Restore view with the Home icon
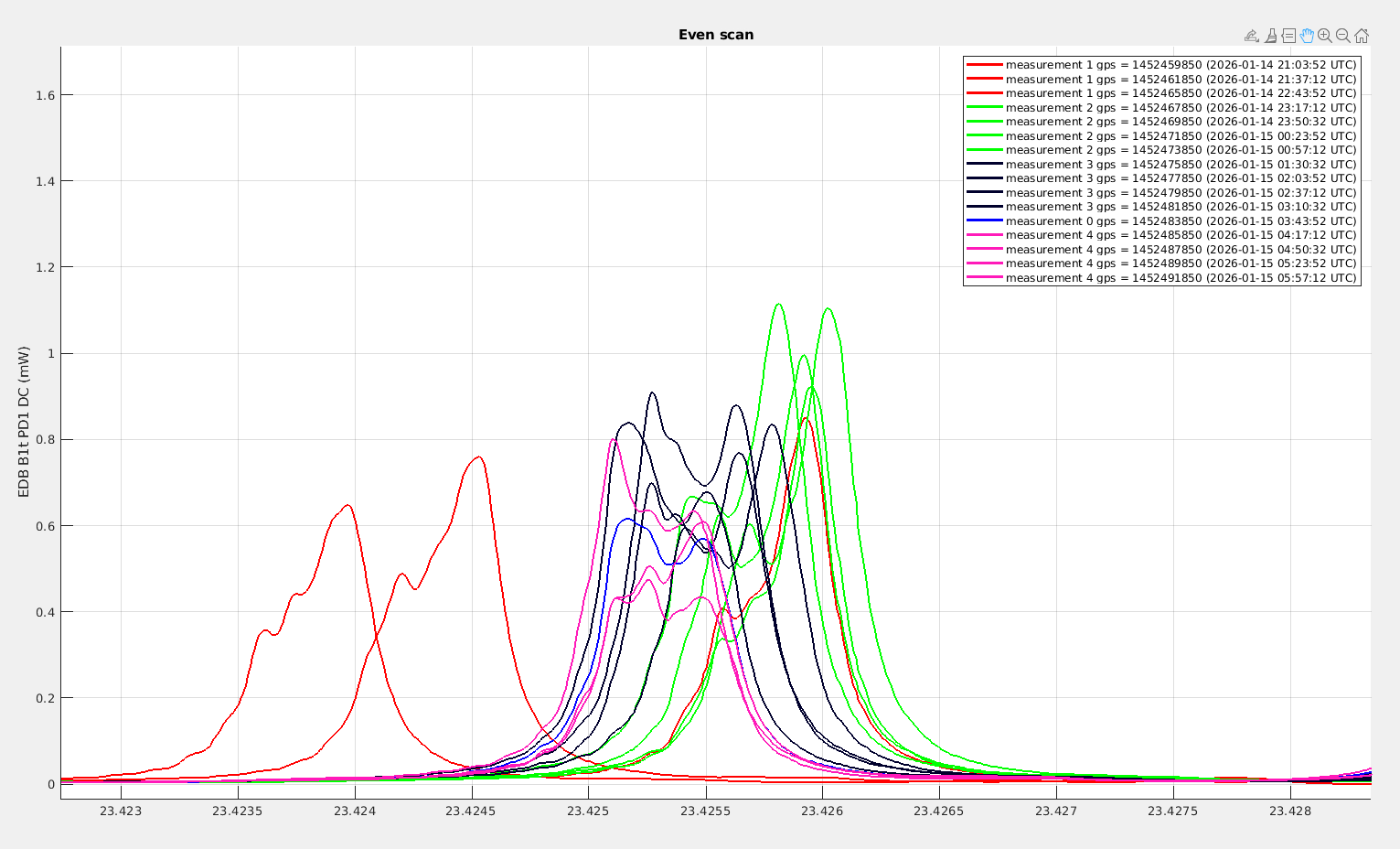1400x849 pixels. [x=1361, y=36]
